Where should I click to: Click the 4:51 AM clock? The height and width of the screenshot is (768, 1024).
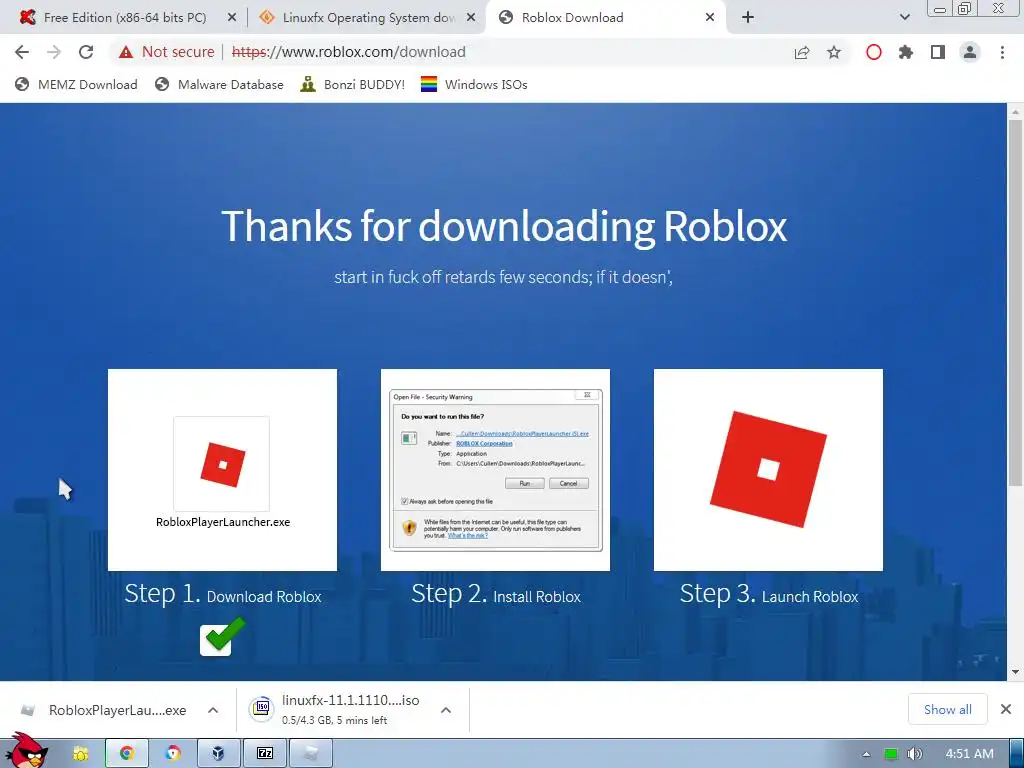[x=970, y=754]
